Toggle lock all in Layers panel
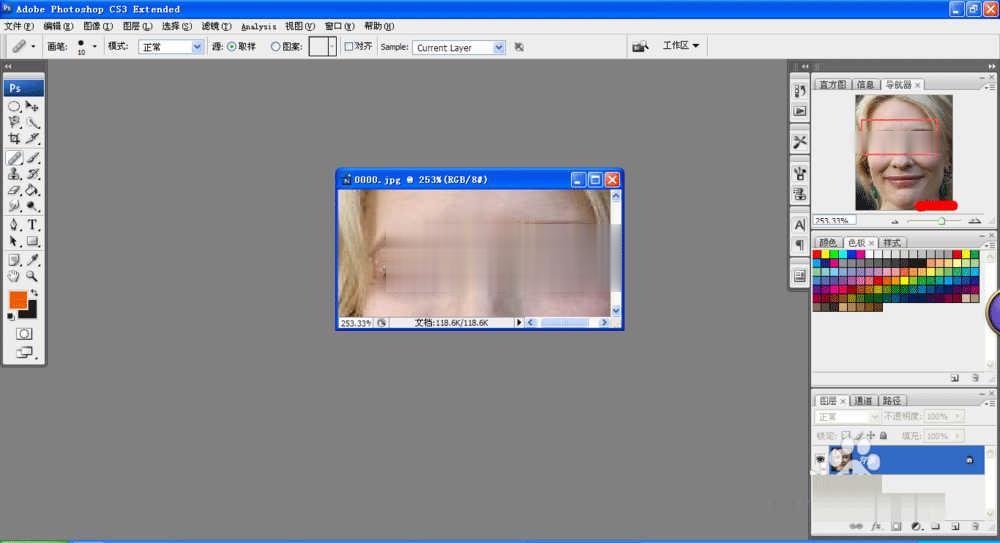The width and height of the screenshot is (1000, 543). (883, 436)
